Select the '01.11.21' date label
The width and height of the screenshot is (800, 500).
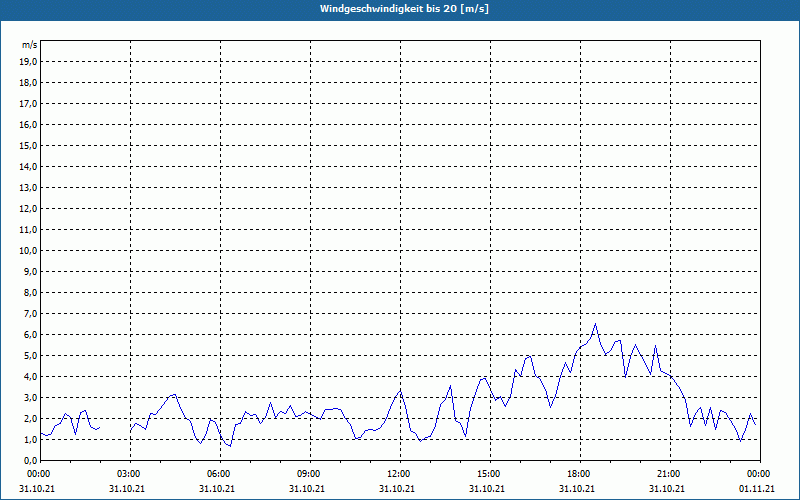(758, 488)
